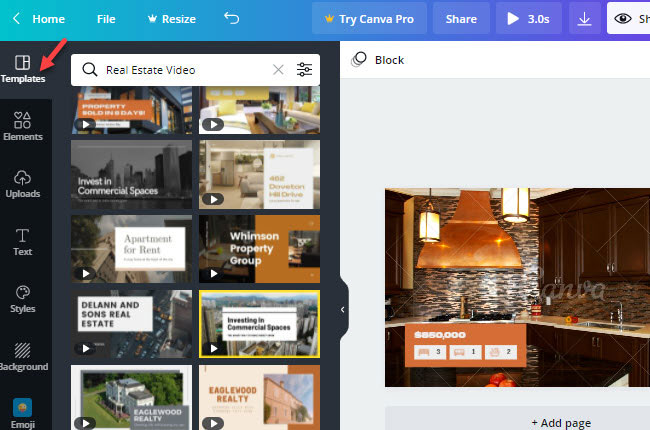
Task: Play Delann and Sons template preview
Action: (85, 348)
